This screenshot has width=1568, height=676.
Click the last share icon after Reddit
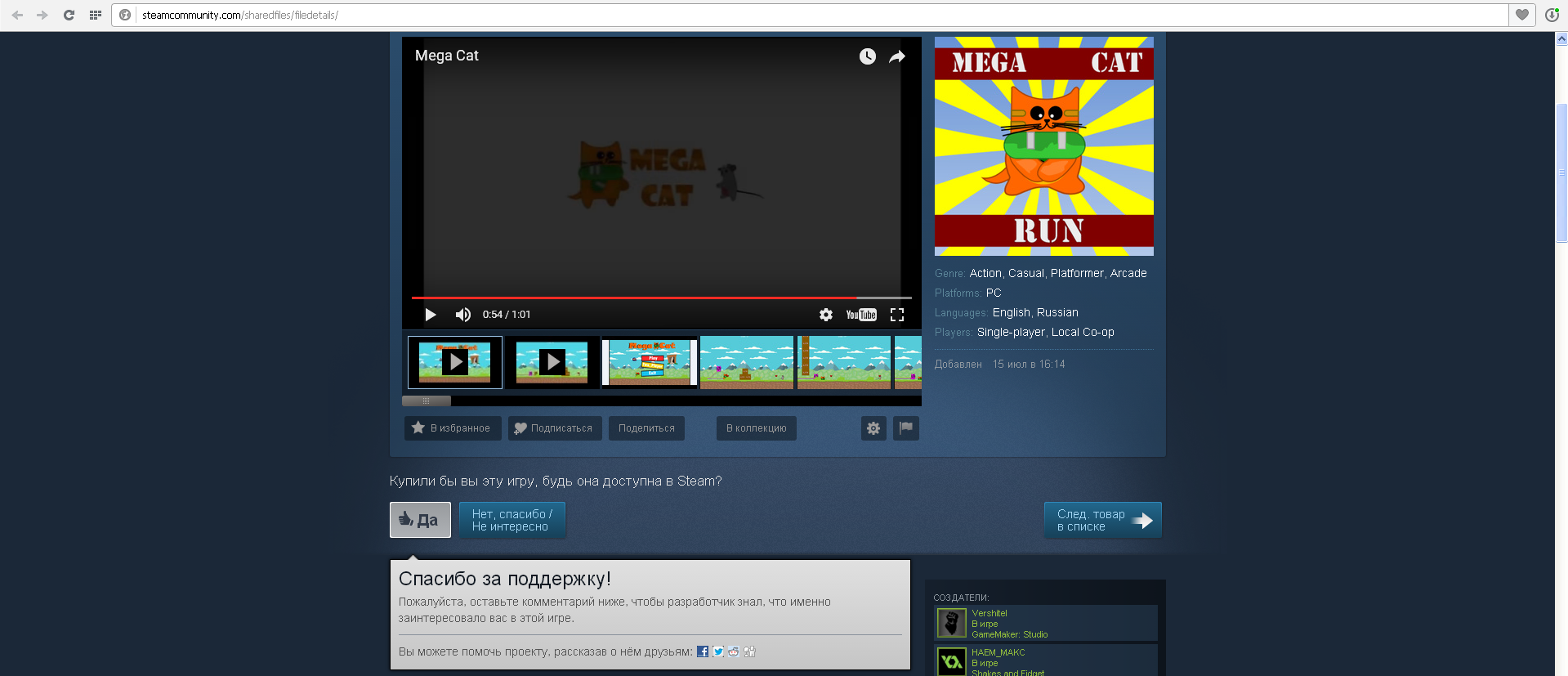pos(749,651)
